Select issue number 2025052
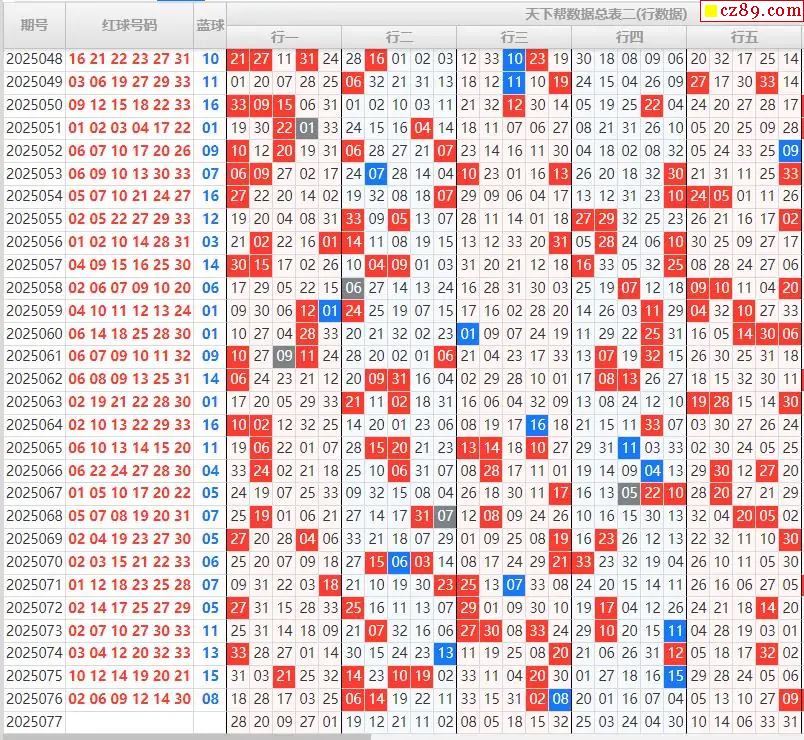Viewport: 804px width, 740px height. click(34, 151)
